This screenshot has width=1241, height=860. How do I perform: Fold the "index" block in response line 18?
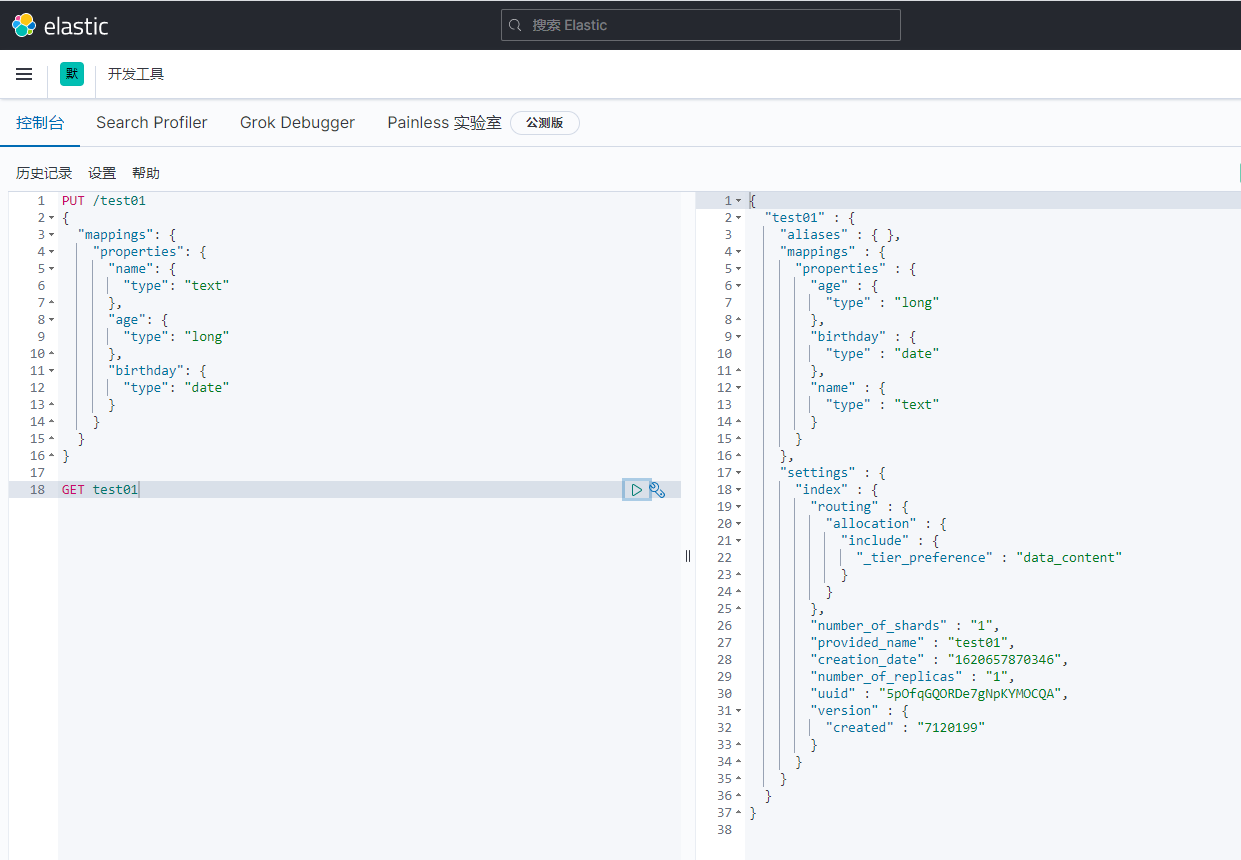(x=738, y=490)
